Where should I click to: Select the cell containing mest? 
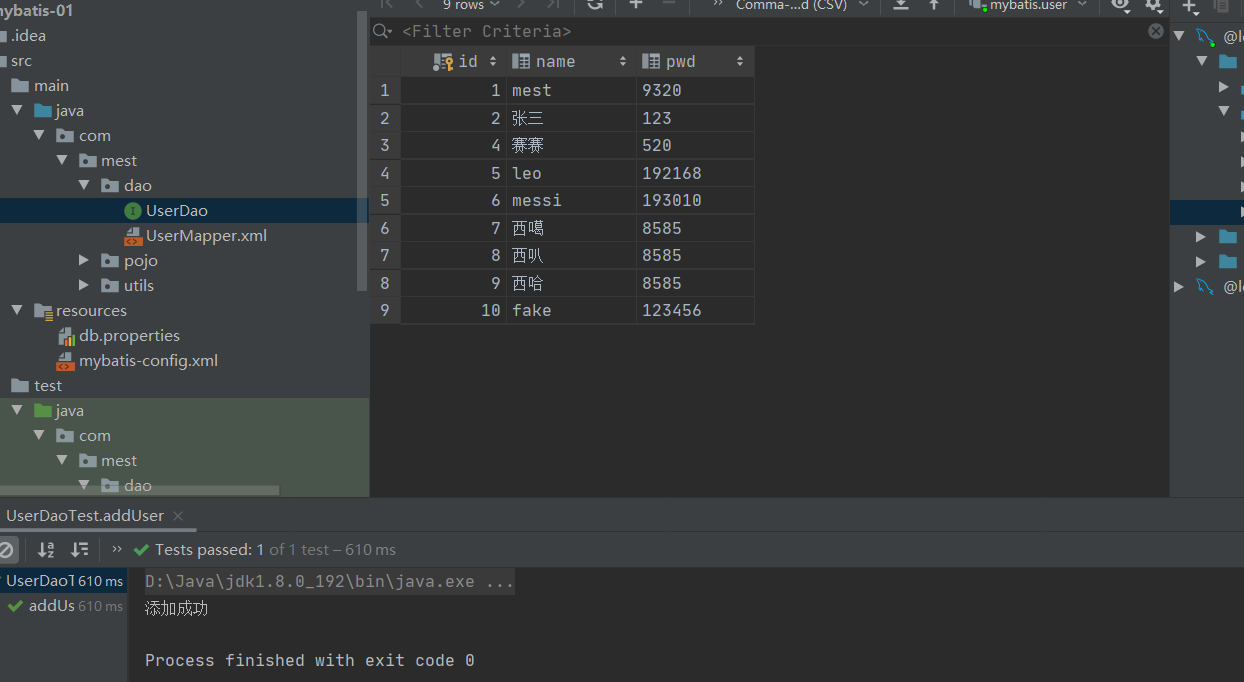coord(571,90)
